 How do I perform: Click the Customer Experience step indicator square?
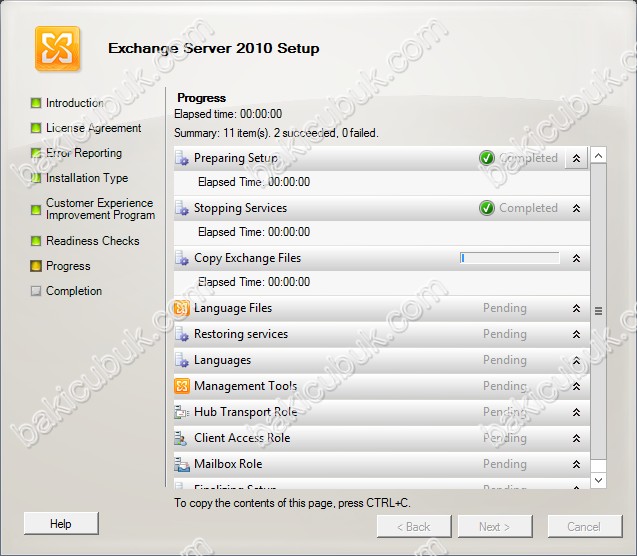coord(36,210)
